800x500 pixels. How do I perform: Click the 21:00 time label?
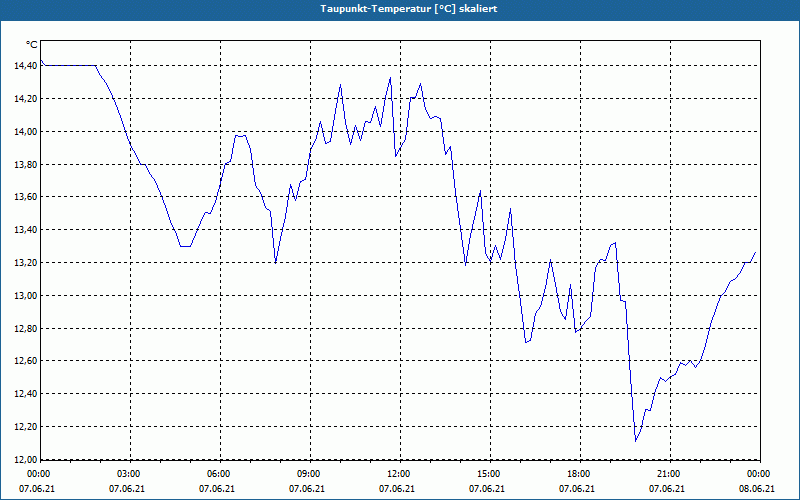click(669, 474)
